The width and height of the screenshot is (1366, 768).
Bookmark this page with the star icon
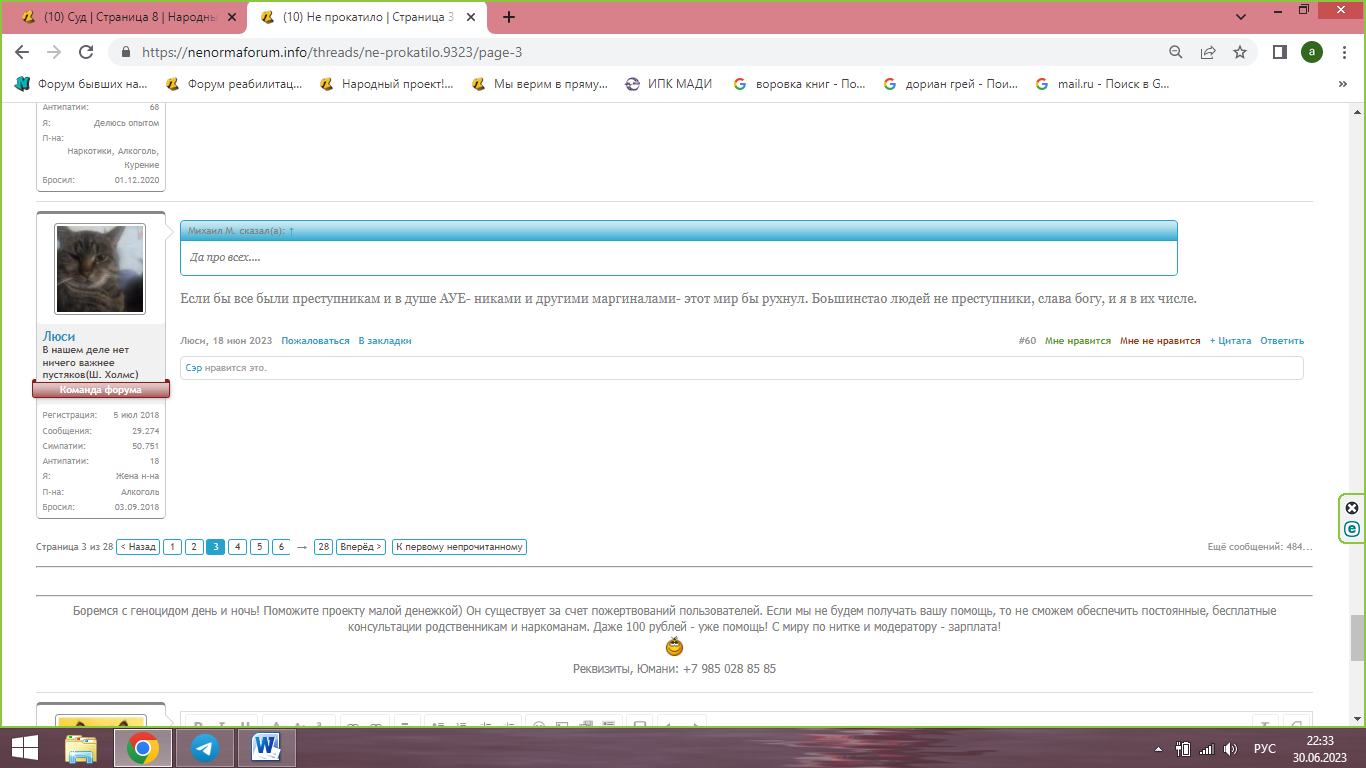click(1240, 52)
